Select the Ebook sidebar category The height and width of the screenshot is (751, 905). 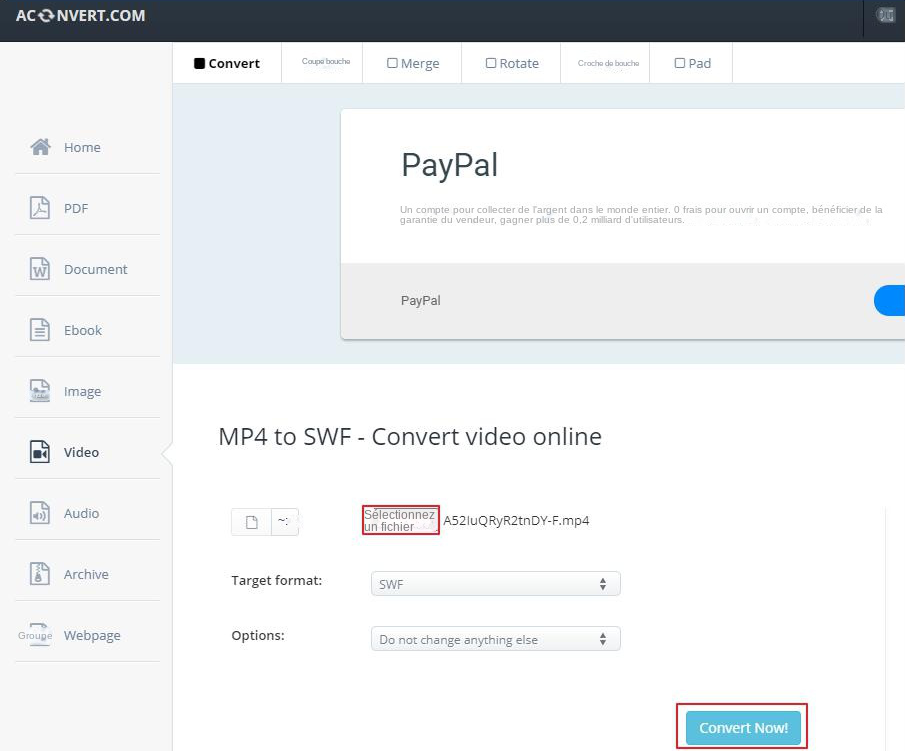point(83,330)
